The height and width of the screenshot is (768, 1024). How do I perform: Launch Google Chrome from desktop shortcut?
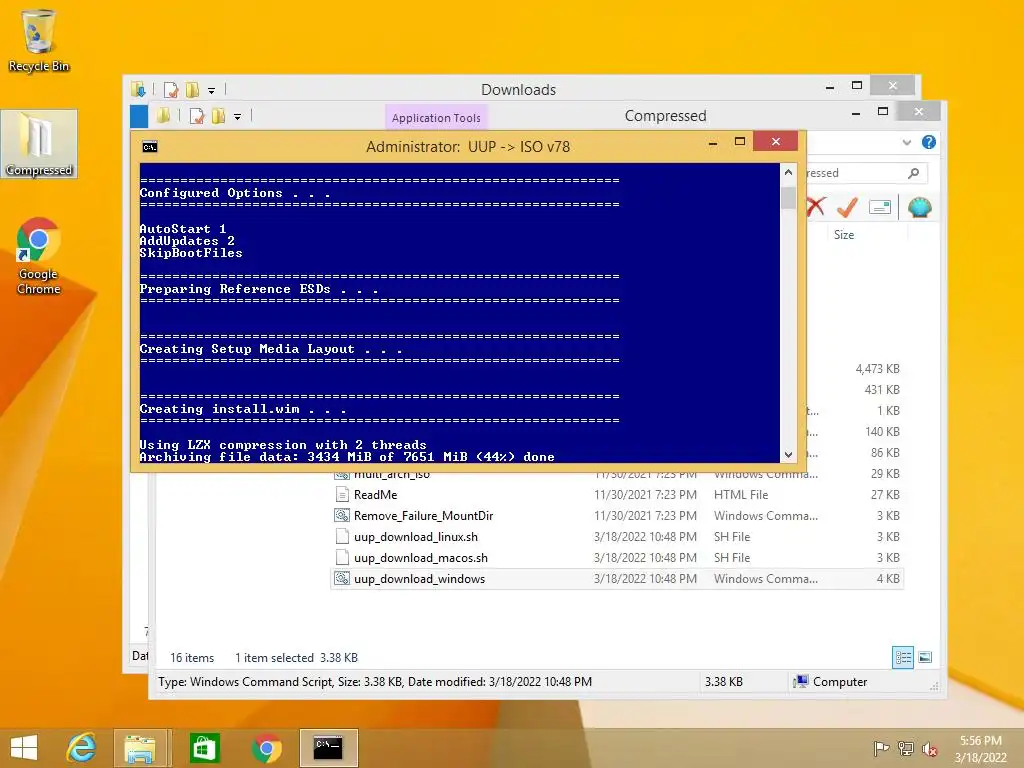[x=39, y=256]
